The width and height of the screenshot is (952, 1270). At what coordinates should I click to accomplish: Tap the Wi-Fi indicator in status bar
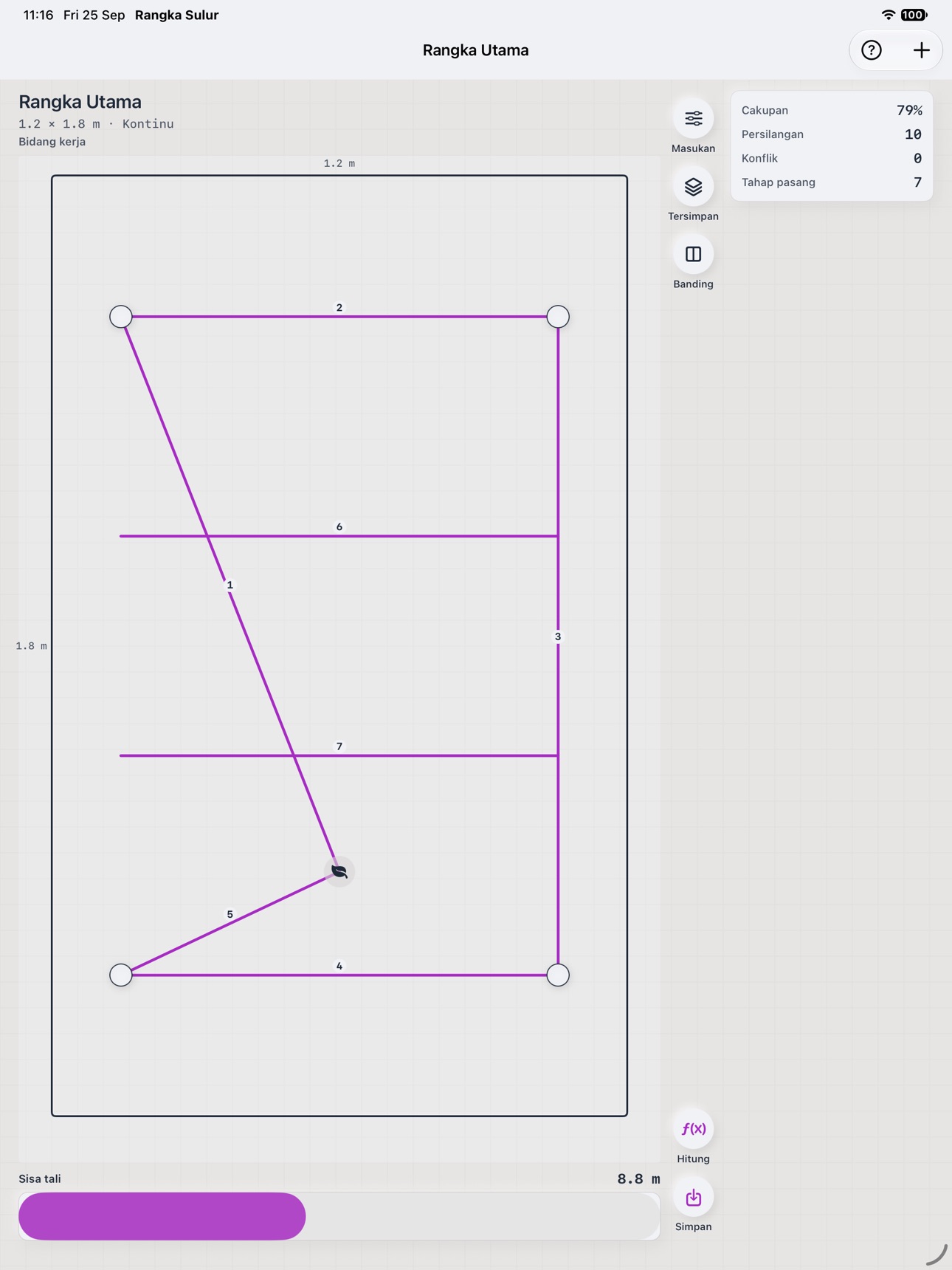point(889,15)
